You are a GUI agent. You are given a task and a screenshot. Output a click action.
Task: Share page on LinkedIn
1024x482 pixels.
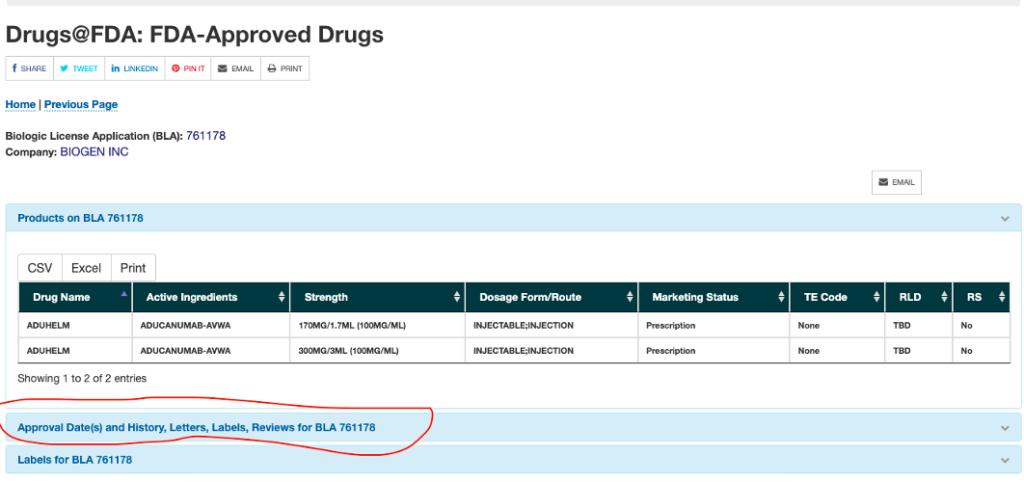pos(135,69)
